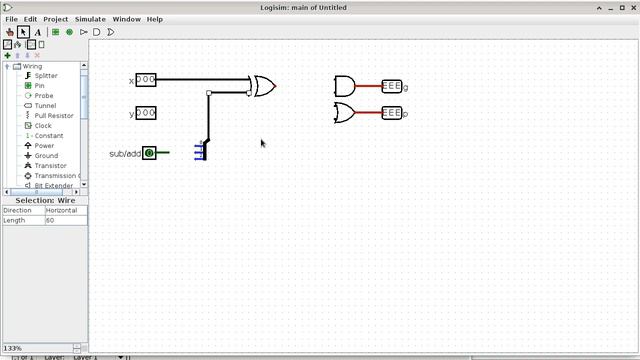Image resolution: width=640 pixels, height=360 pixels.
Task: Pick the OR gate toolbar icon
Action: 111,32
